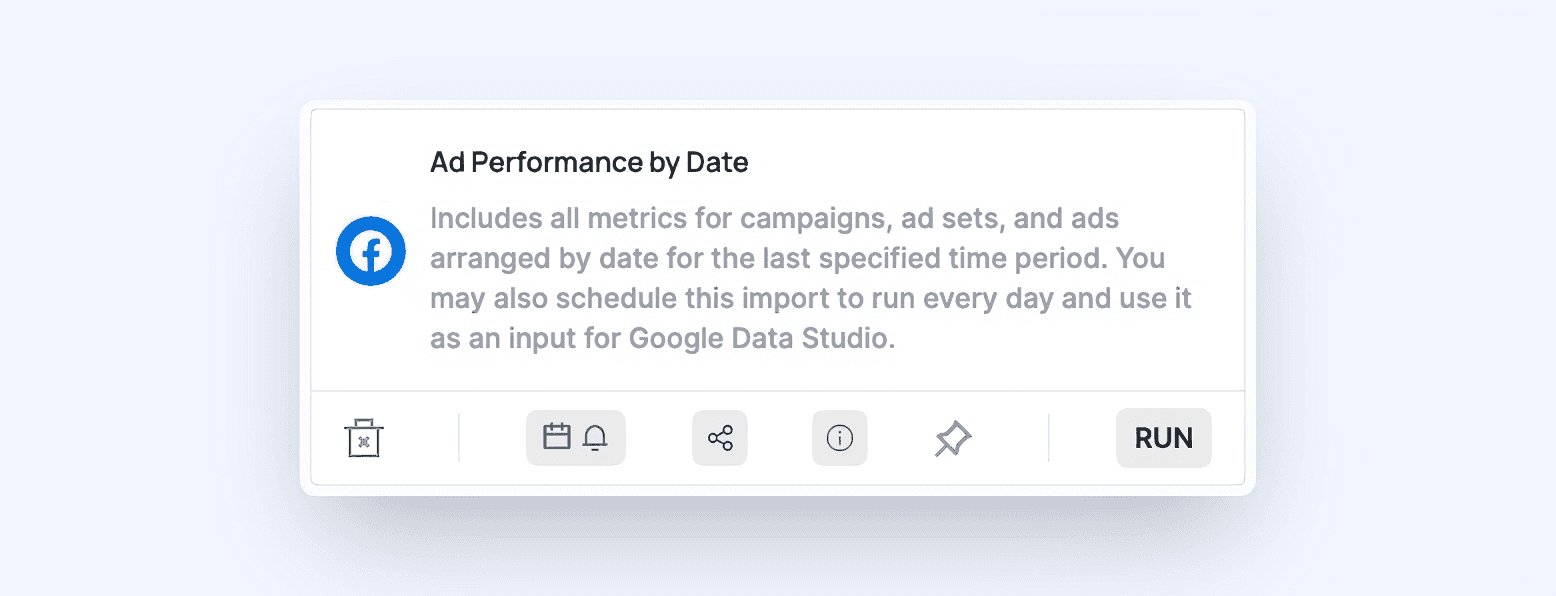Click the trash delete icon
Screen dimensions: 1556x596
pyautogui.click(x=364, y=439)
